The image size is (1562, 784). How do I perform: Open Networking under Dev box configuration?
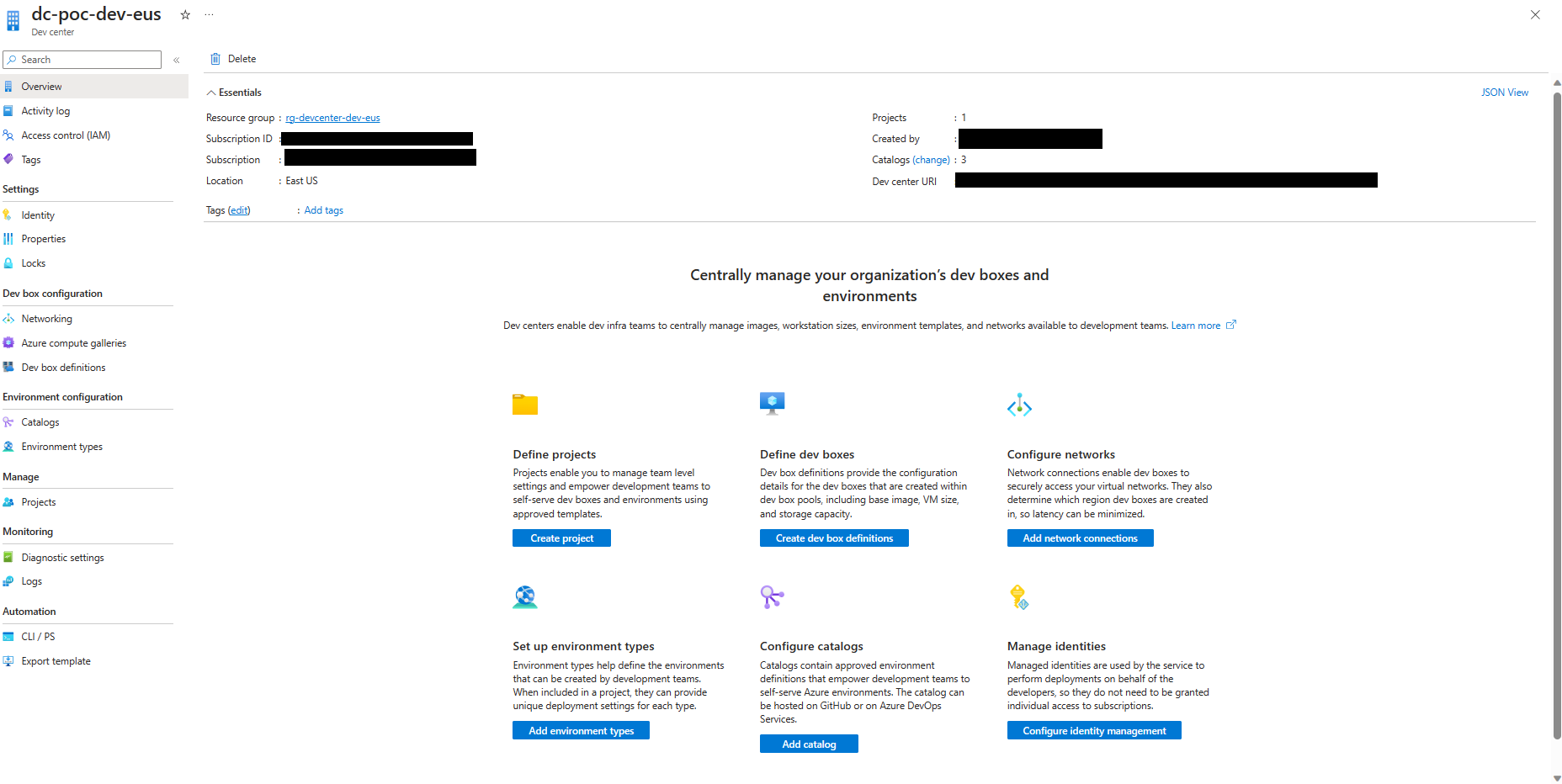[x=47, y=318]
